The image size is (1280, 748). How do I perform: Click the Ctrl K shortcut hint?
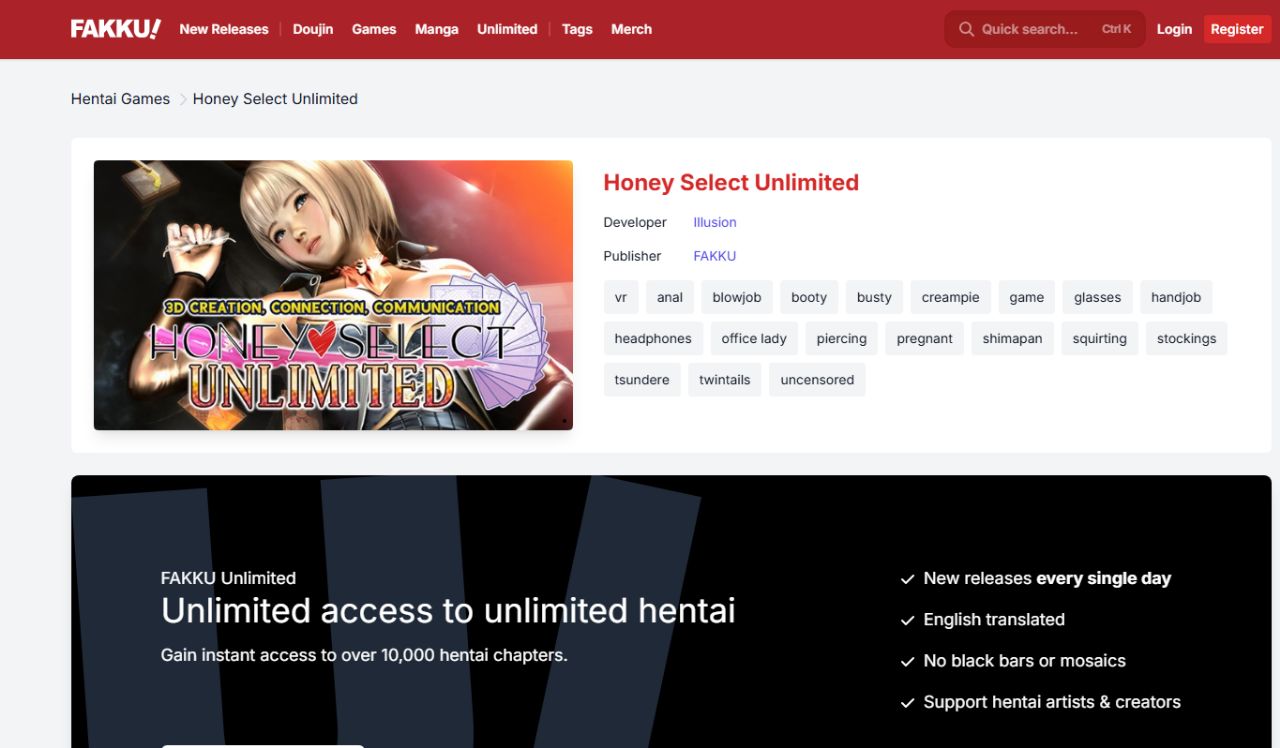click(1117, 29)
